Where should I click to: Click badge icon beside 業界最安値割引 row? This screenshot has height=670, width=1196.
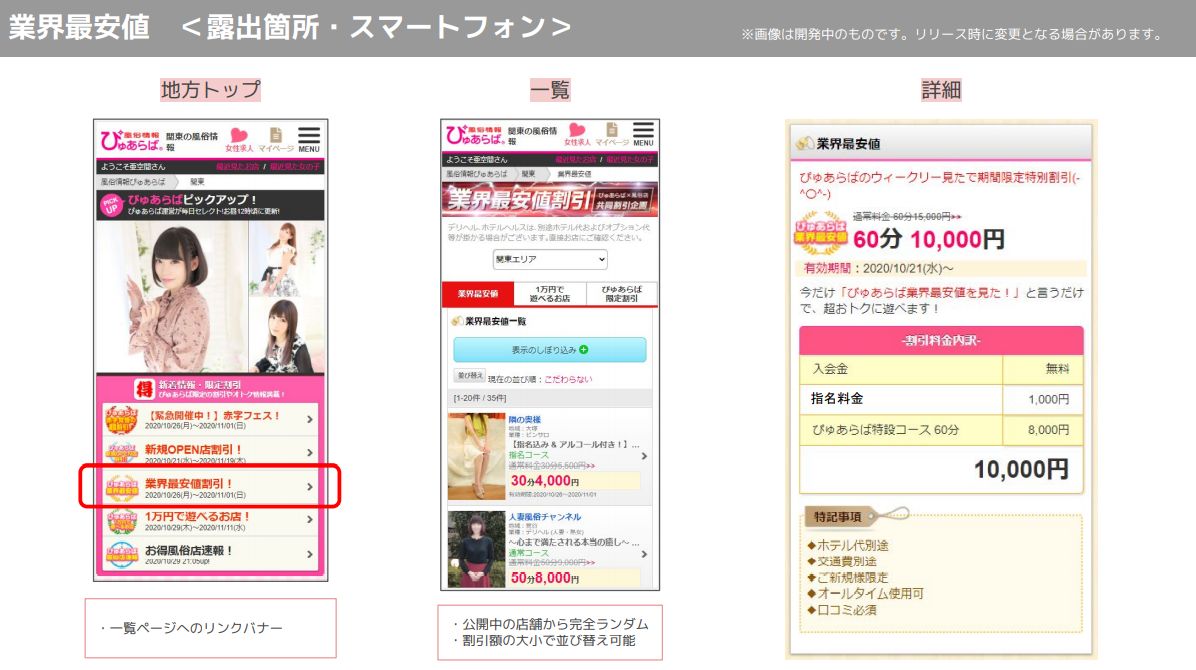point(121,486)
